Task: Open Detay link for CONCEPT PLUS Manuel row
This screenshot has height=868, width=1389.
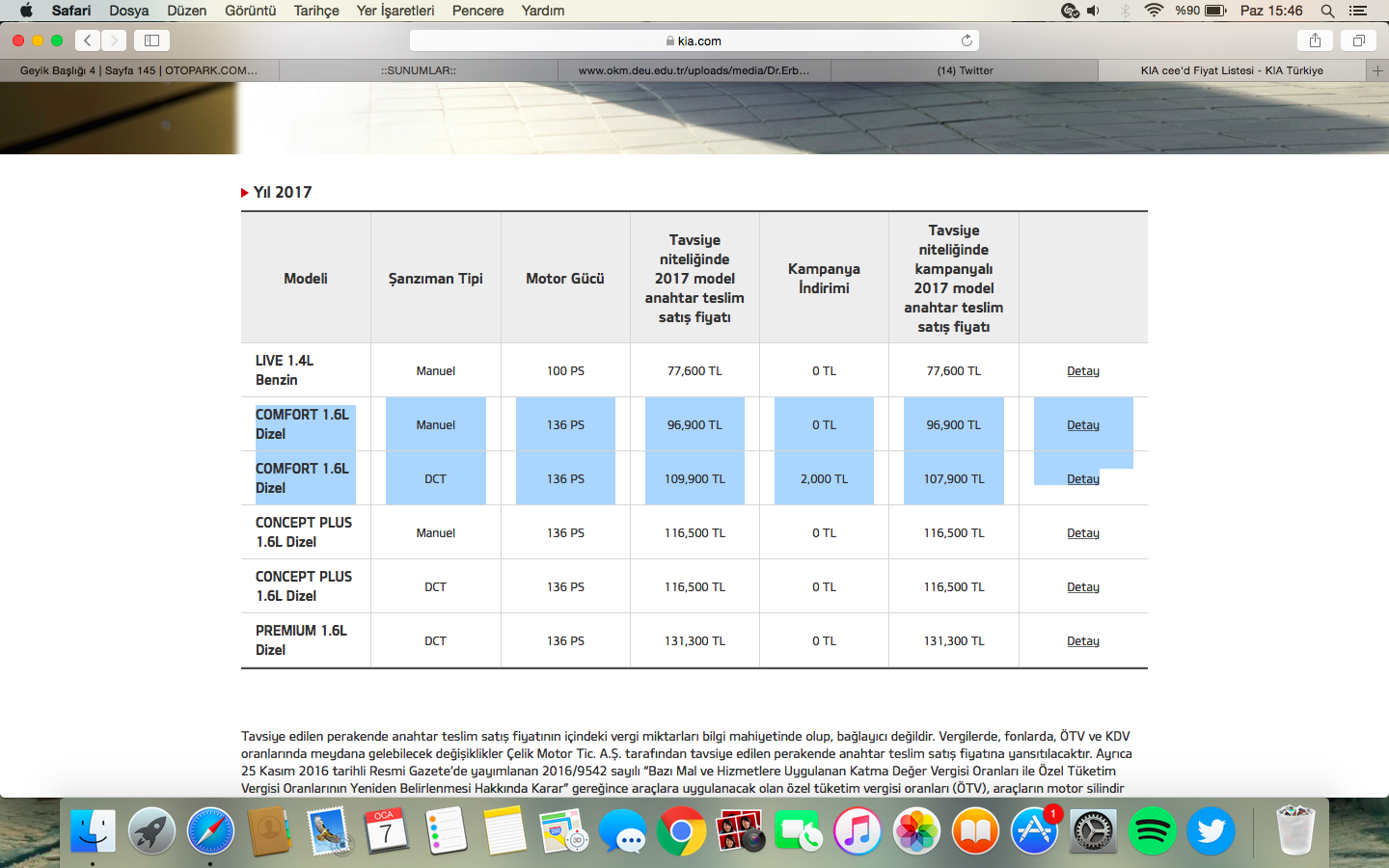Action: 1083,533
